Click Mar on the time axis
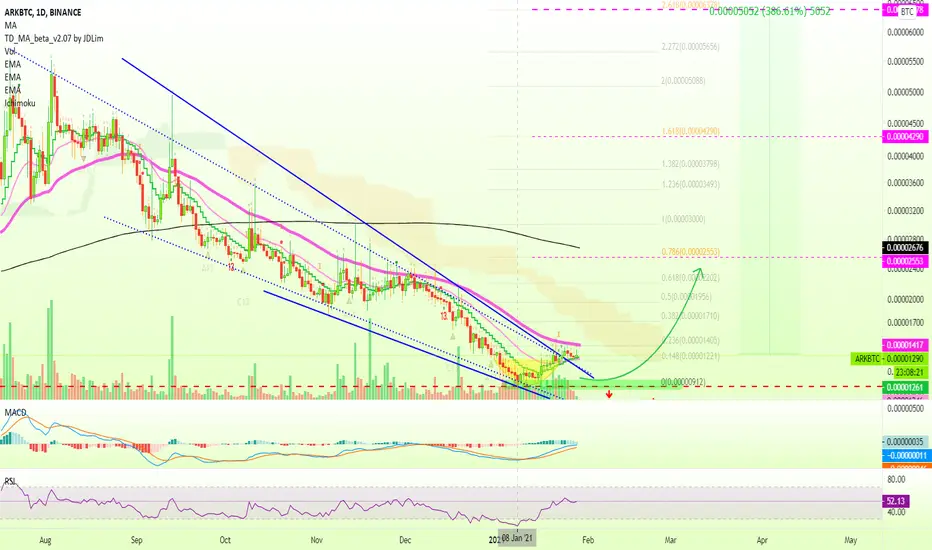 click(x=670, y=540)
